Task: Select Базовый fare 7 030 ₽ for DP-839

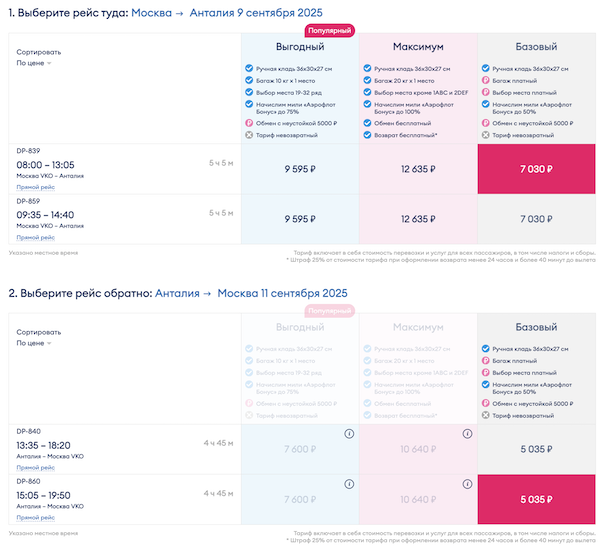Action: [x=538, y=169]
